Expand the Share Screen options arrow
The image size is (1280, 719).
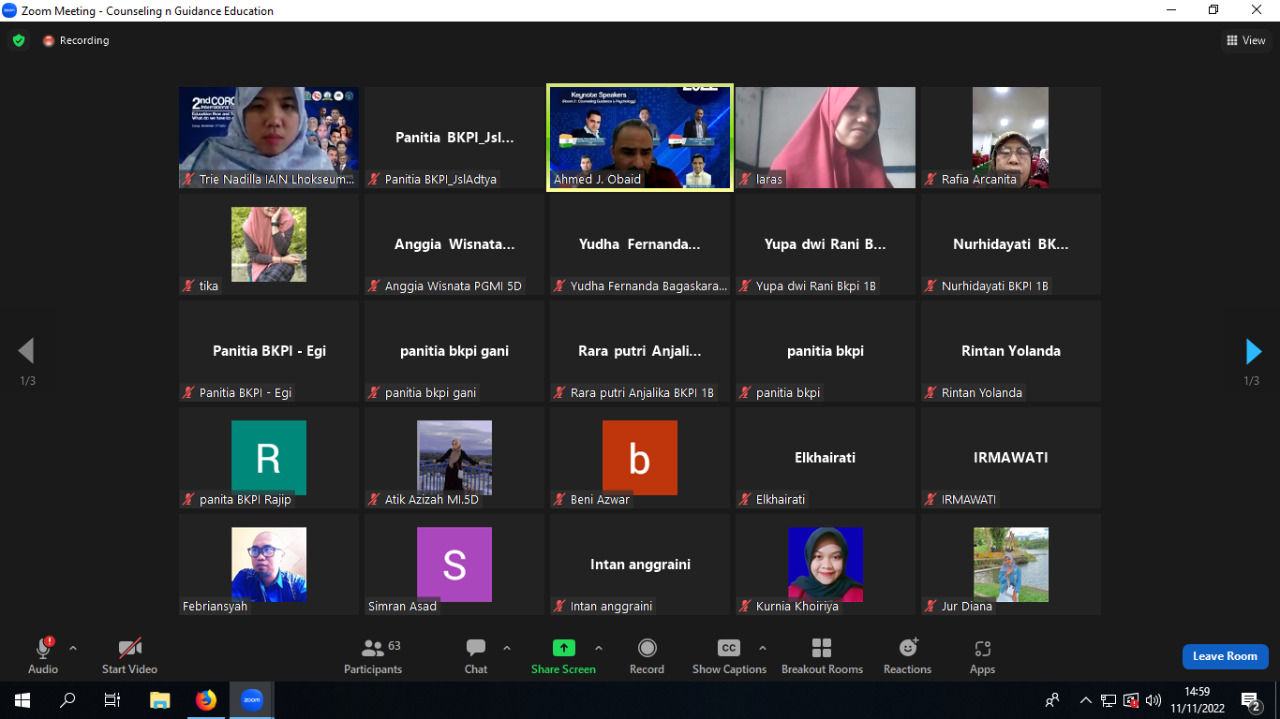coord(599,648)
